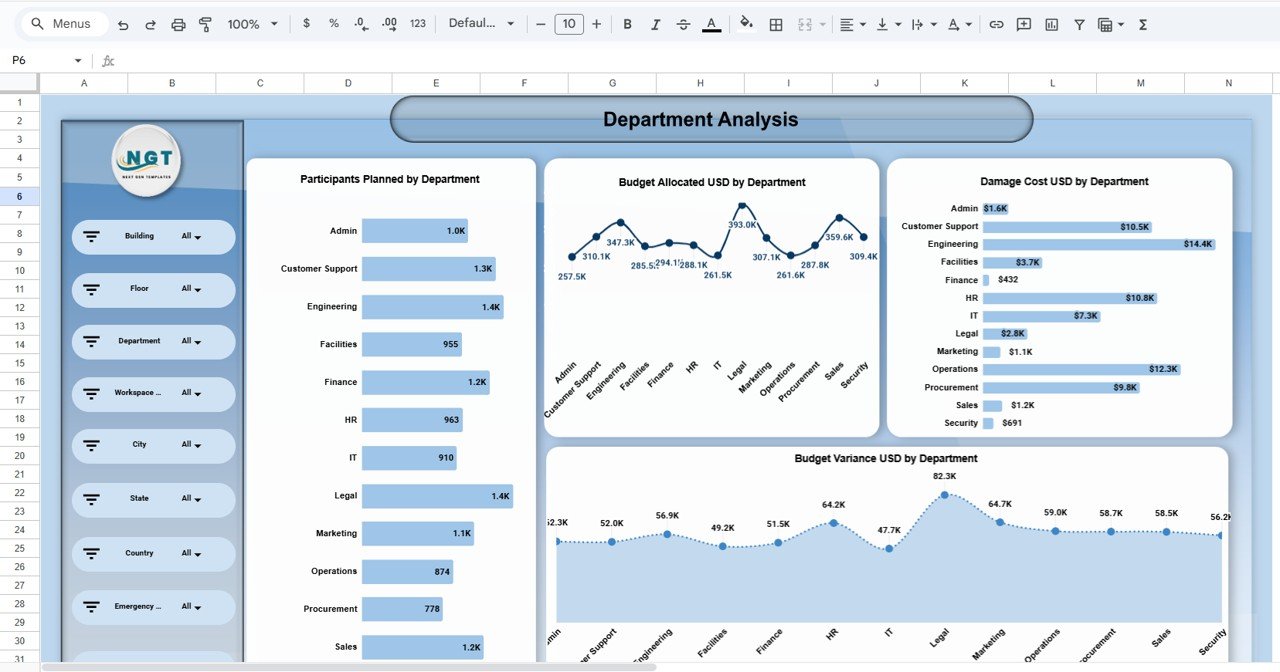Toggle bold formatting
This screenshot has width=1280, height=672.
627,23
